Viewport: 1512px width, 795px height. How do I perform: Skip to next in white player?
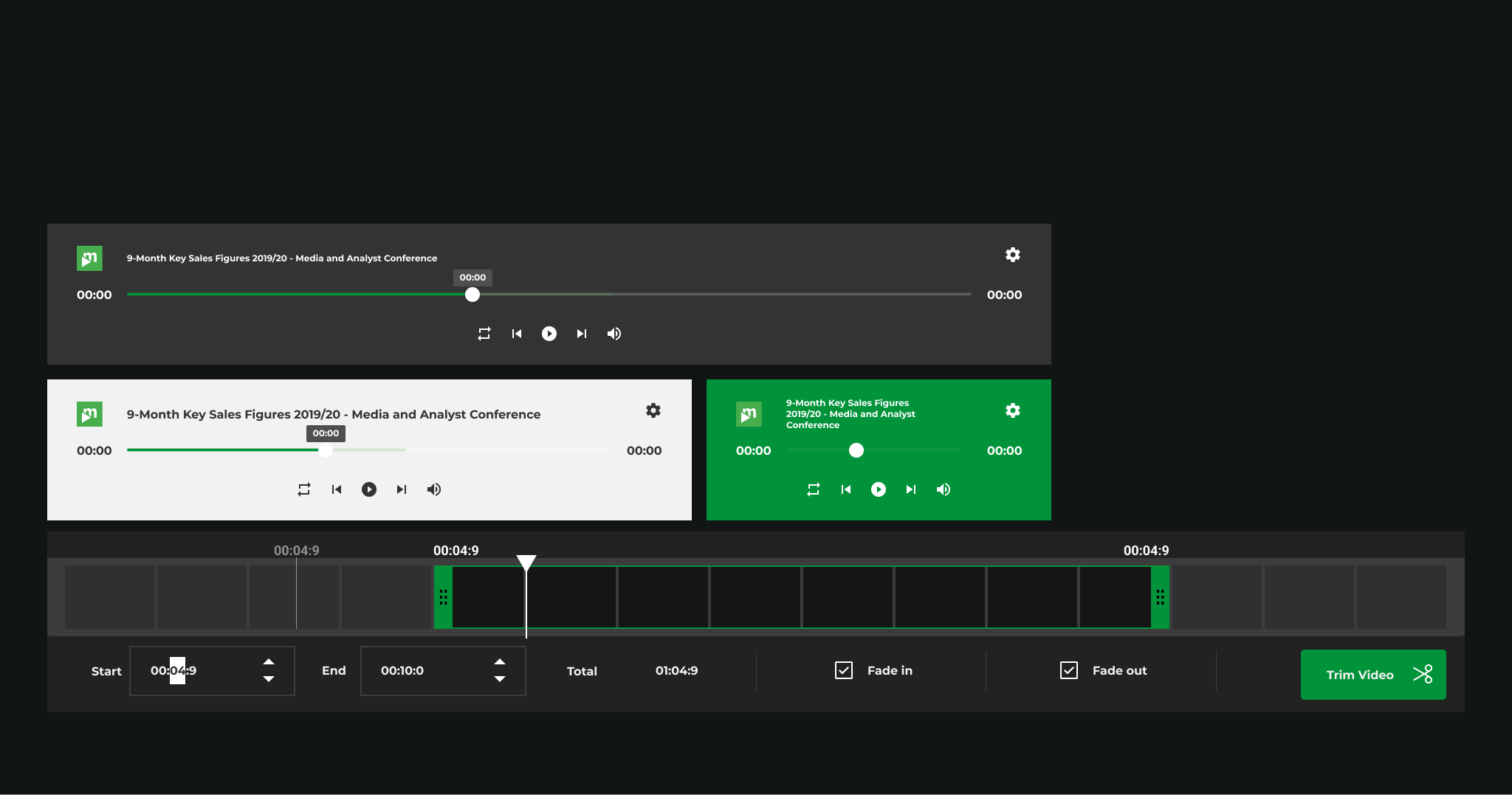pyautogui.click(x=402, y=489)
